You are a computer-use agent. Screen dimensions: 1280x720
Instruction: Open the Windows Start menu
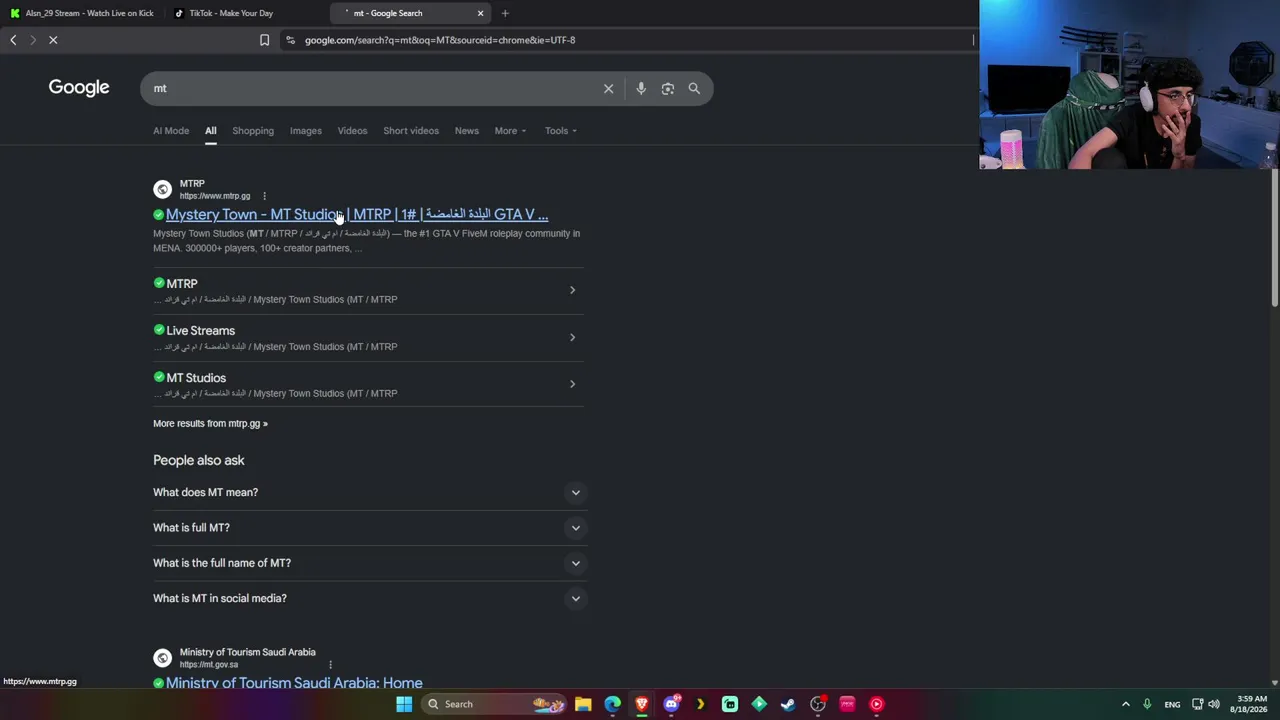click(x=404, y=704)
